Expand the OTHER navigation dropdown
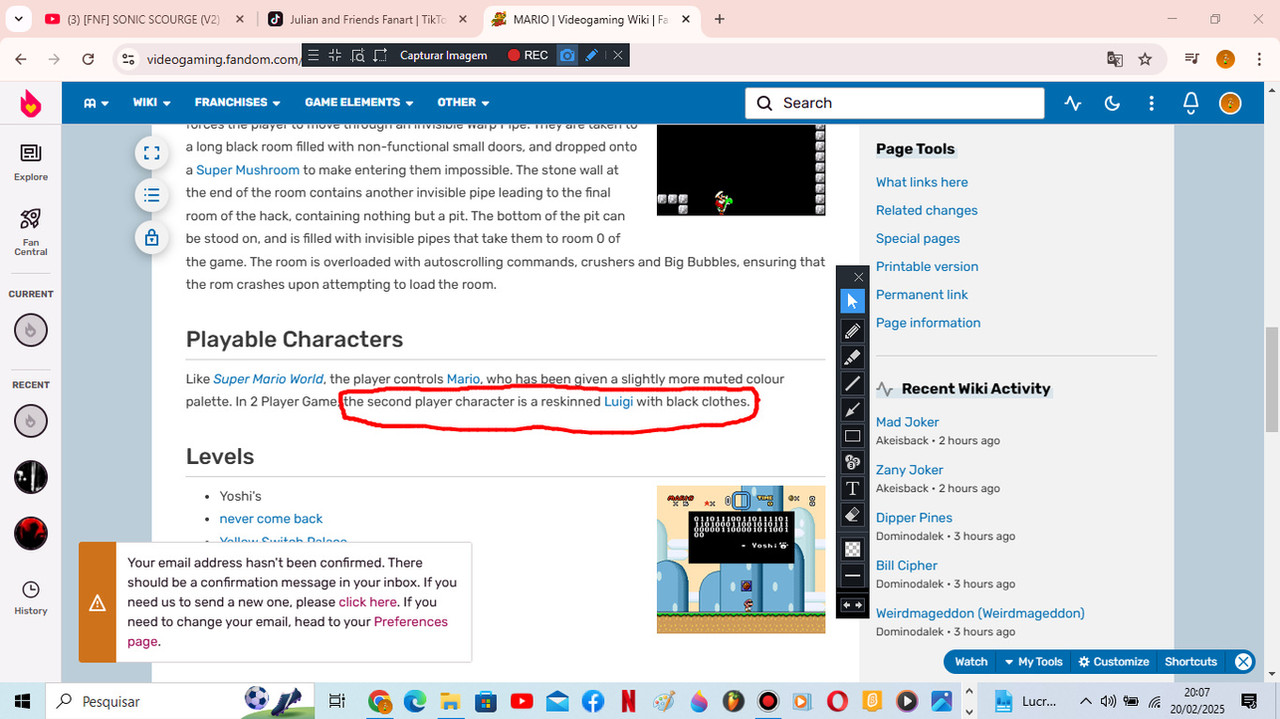The width and height of the screenshot is (1280, 719). pyautogui.click(x=463, y=102)
